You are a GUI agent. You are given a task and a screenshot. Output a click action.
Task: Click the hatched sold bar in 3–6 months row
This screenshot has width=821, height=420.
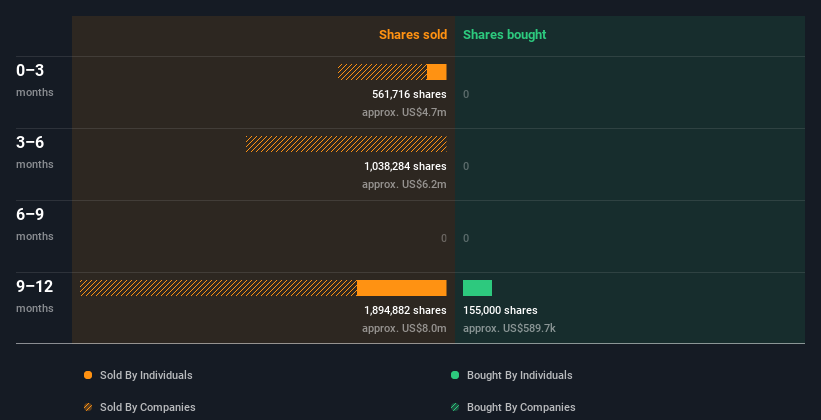346,144
